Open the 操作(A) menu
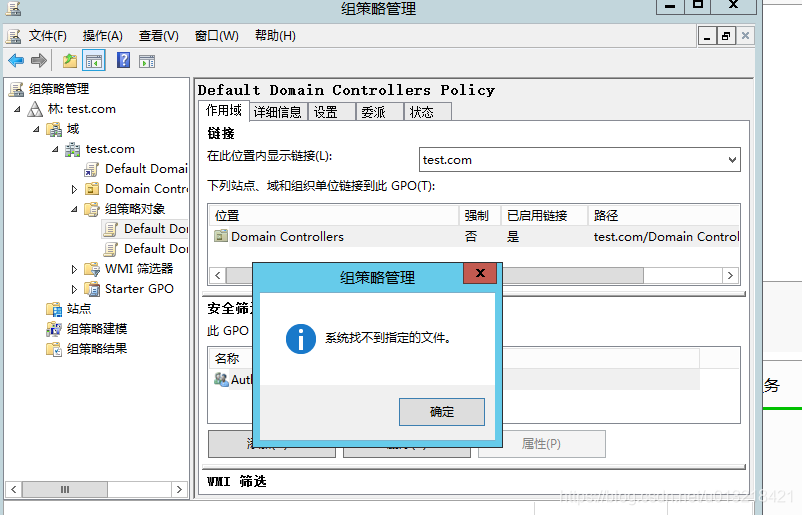802x515 pixels. [x=103, y=36]
